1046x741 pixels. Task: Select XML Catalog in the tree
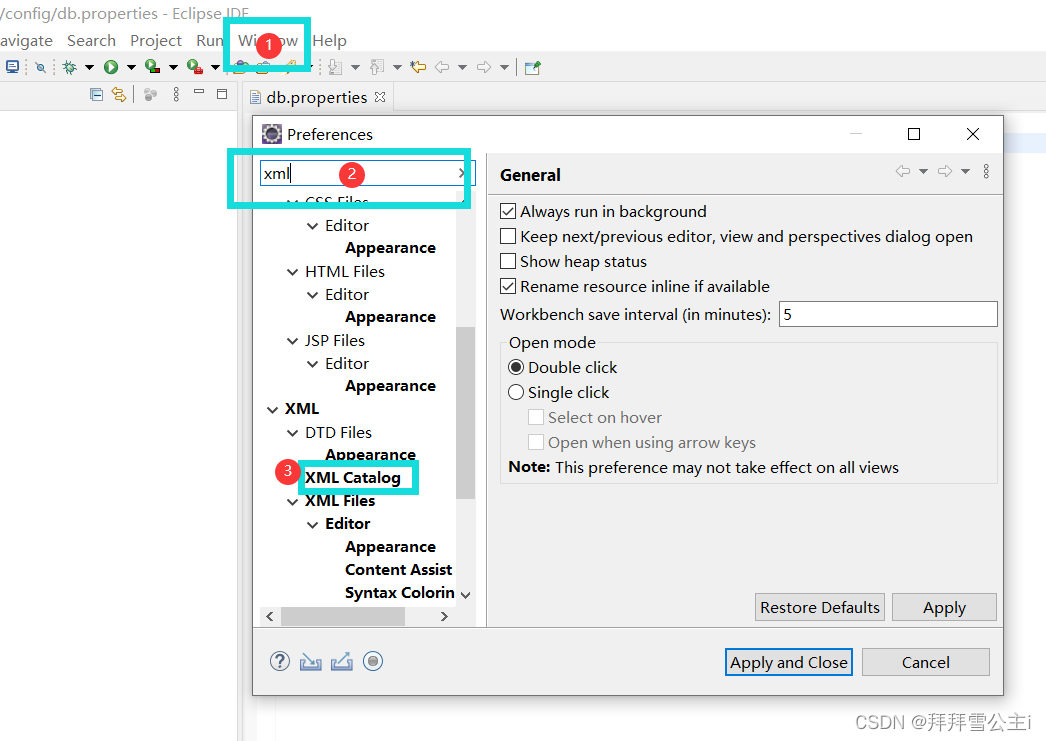353,478
